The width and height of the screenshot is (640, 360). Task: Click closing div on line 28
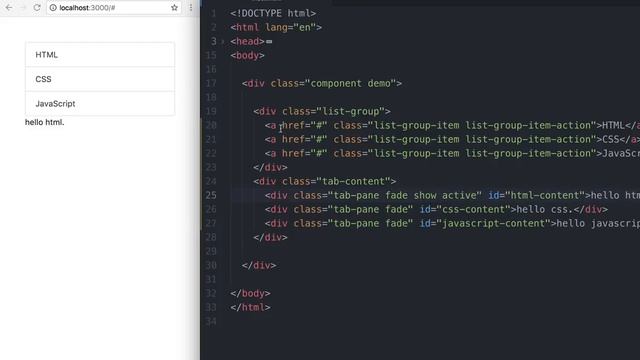click(x=270, y=237)
